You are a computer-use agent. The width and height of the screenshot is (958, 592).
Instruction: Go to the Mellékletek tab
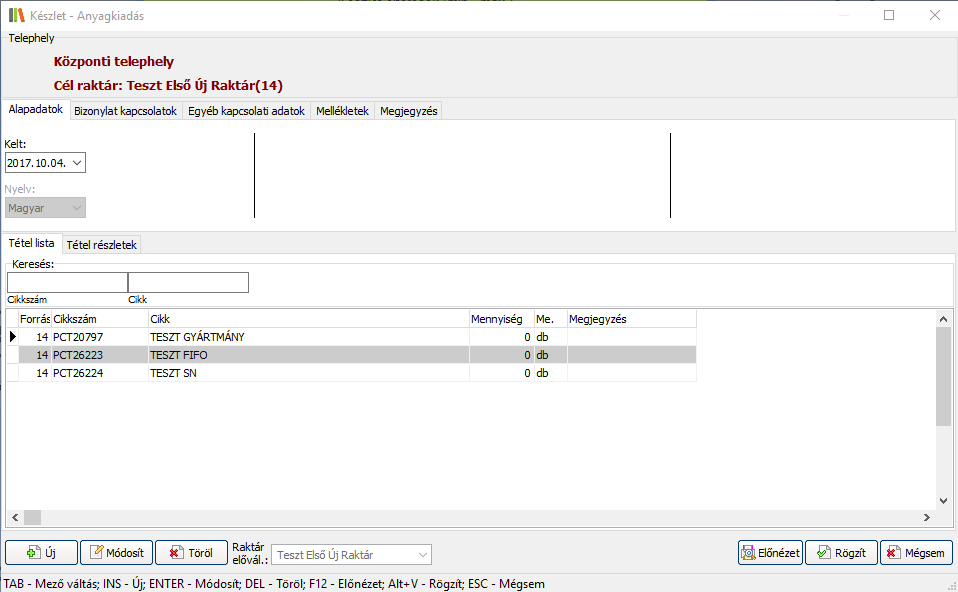tap(342, 111)
